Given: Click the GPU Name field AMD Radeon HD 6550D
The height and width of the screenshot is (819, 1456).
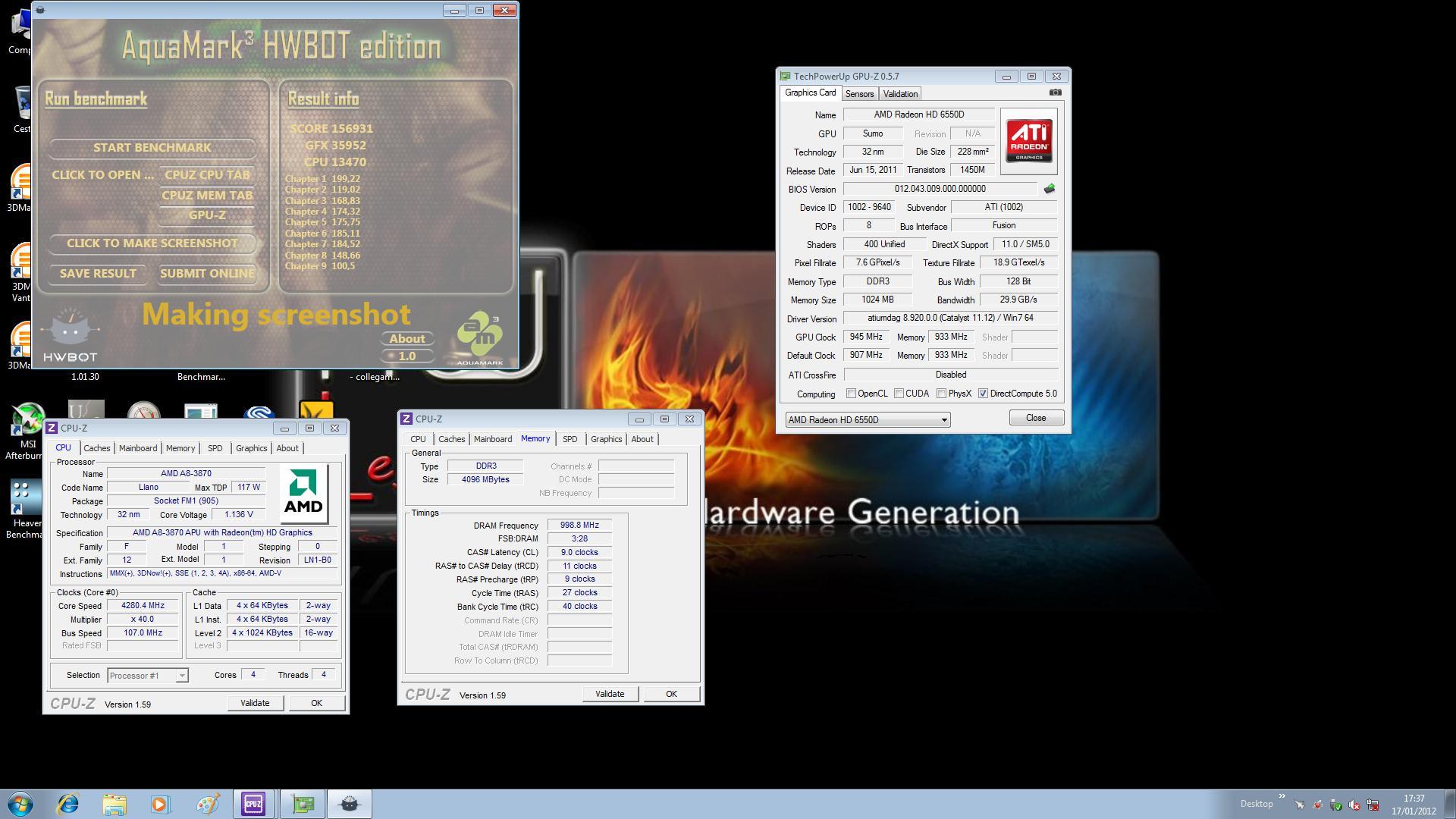Looking at the screenshot, I should pos(918,115).
